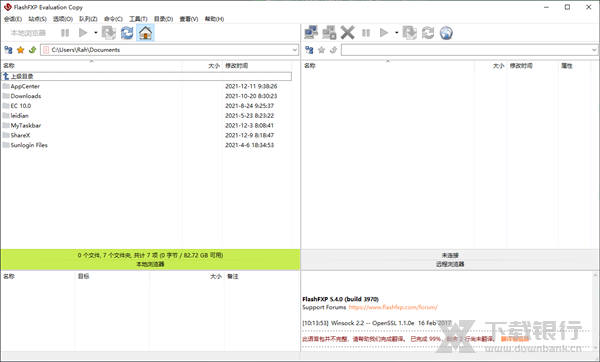Viewport: 600px width, 362px height.
Task: Open the 工具(T) menu
Action: [138, 19]
